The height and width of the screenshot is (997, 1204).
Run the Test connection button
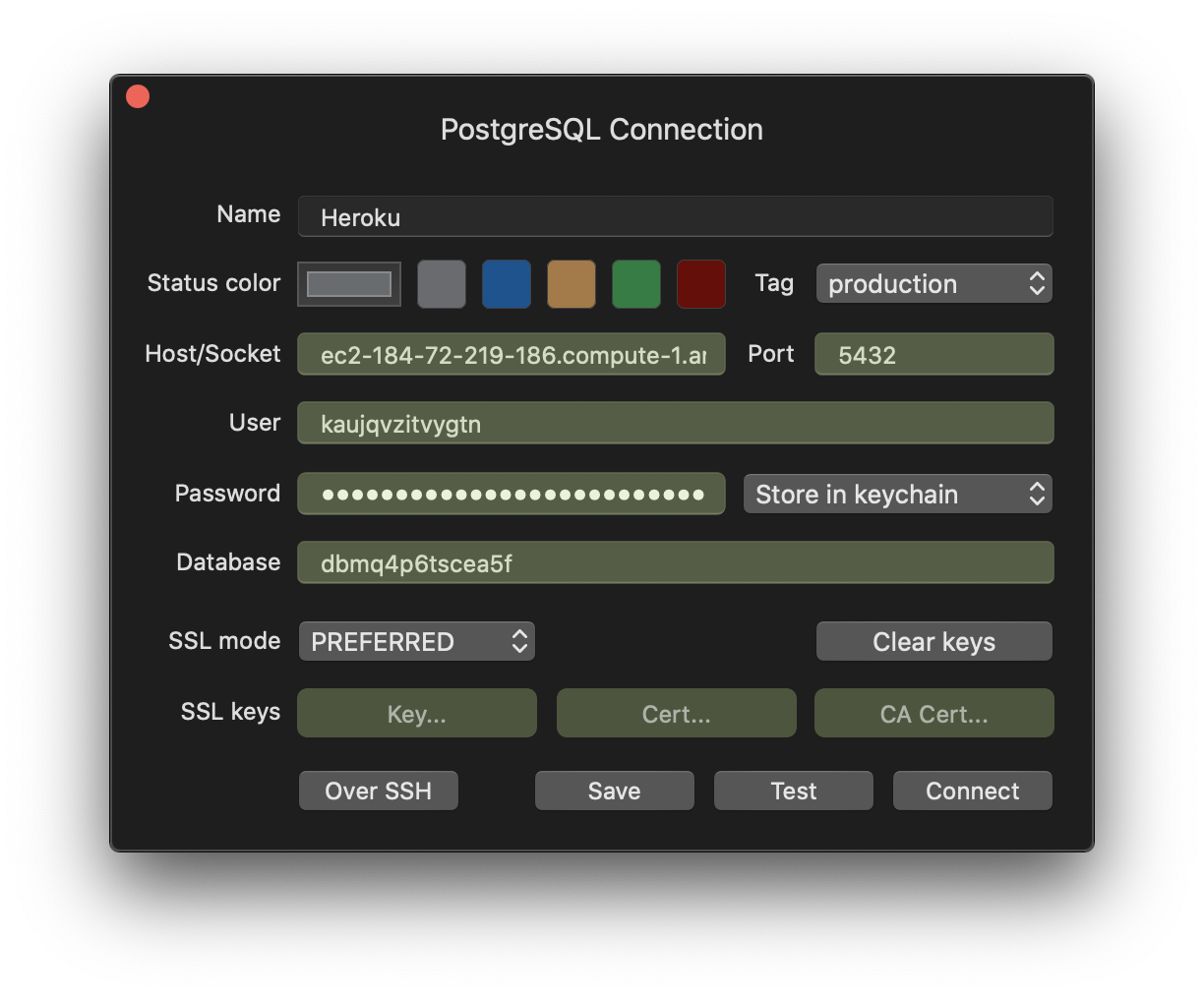coord(793,791)
